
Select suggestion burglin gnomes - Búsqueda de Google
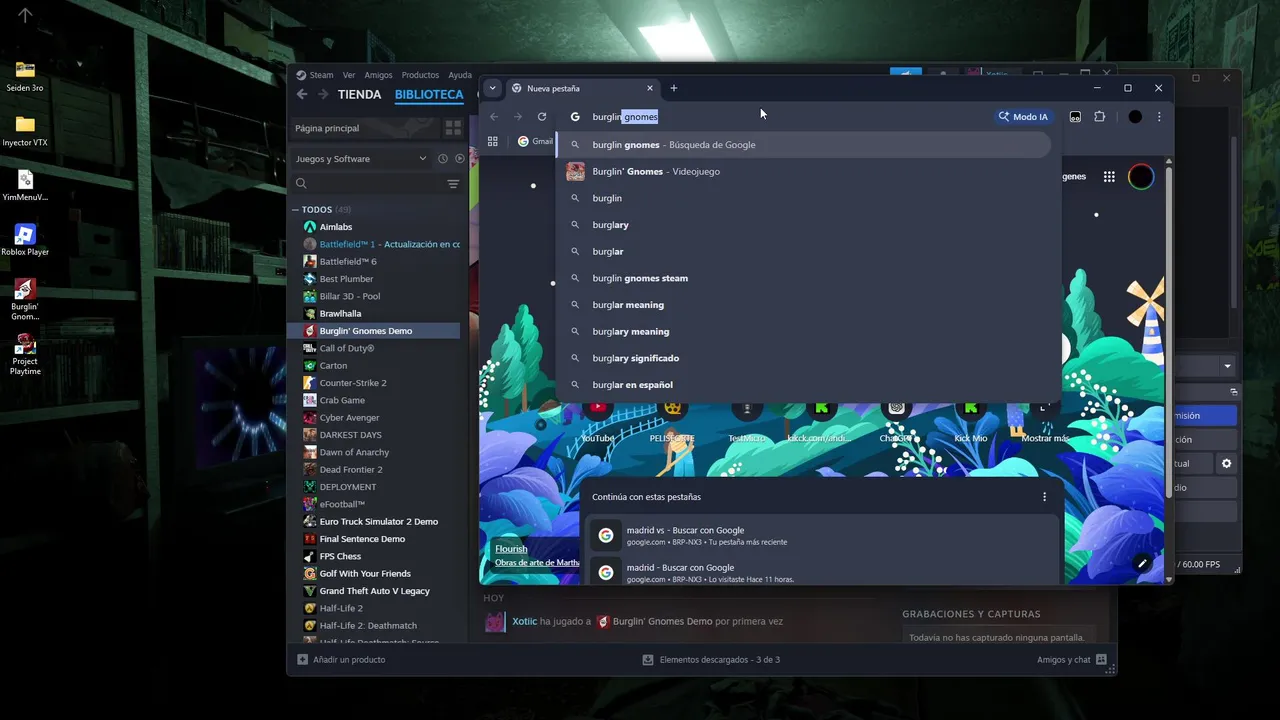[x=803, y=145]
